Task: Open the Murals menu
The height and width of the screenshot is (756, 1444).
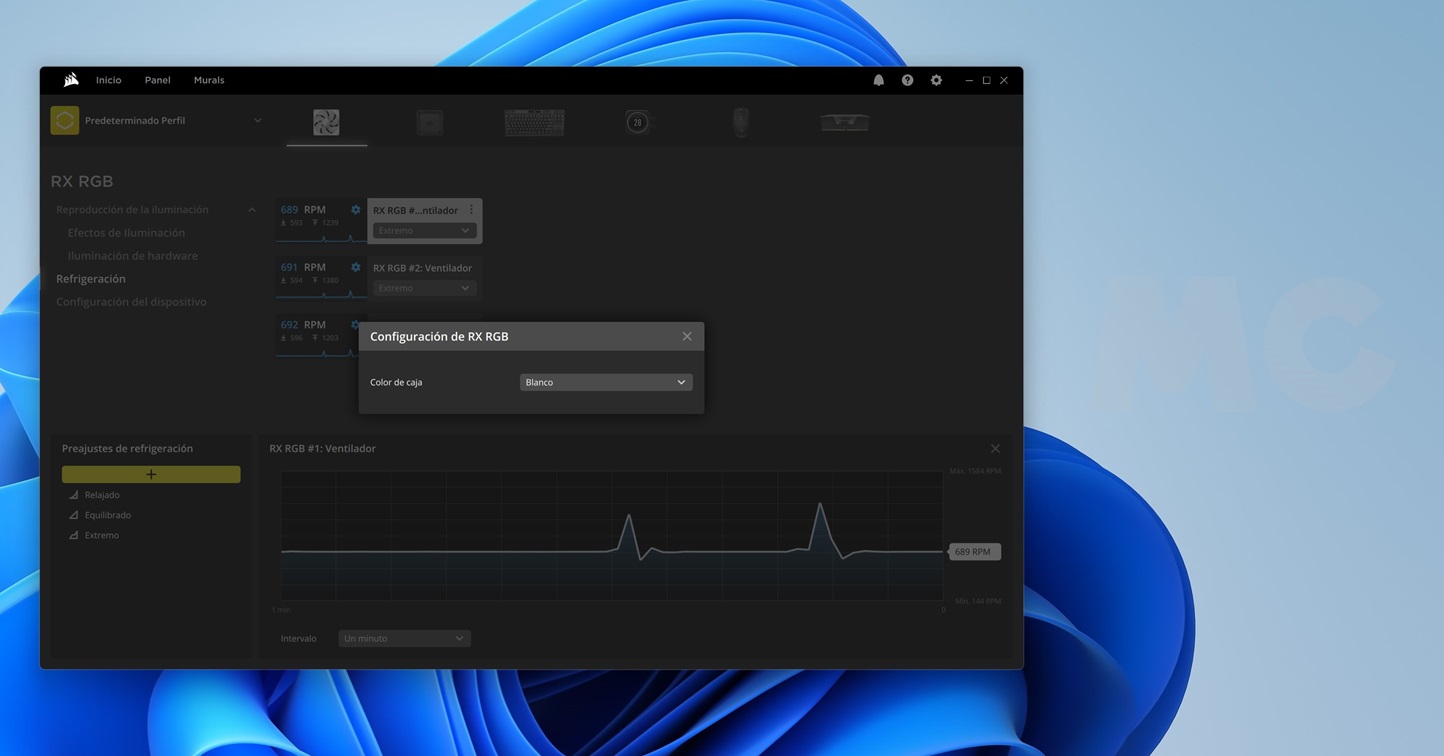Action: tap(209, 80)
